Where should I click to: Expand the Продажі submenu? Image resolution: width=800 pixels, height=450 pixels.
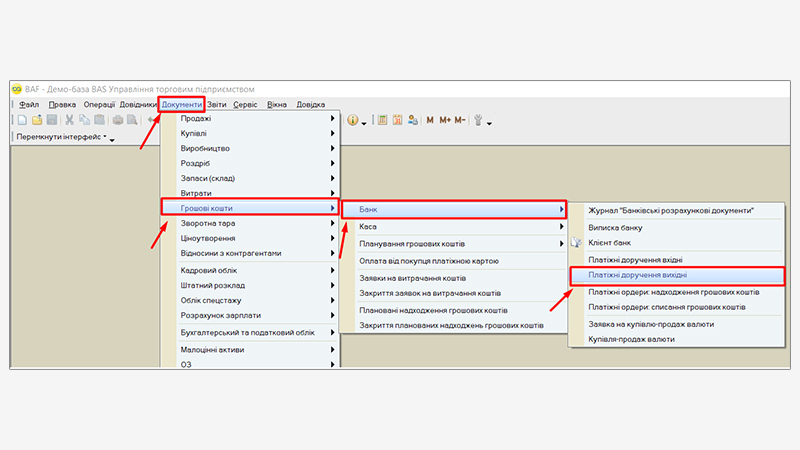(250, 119)
